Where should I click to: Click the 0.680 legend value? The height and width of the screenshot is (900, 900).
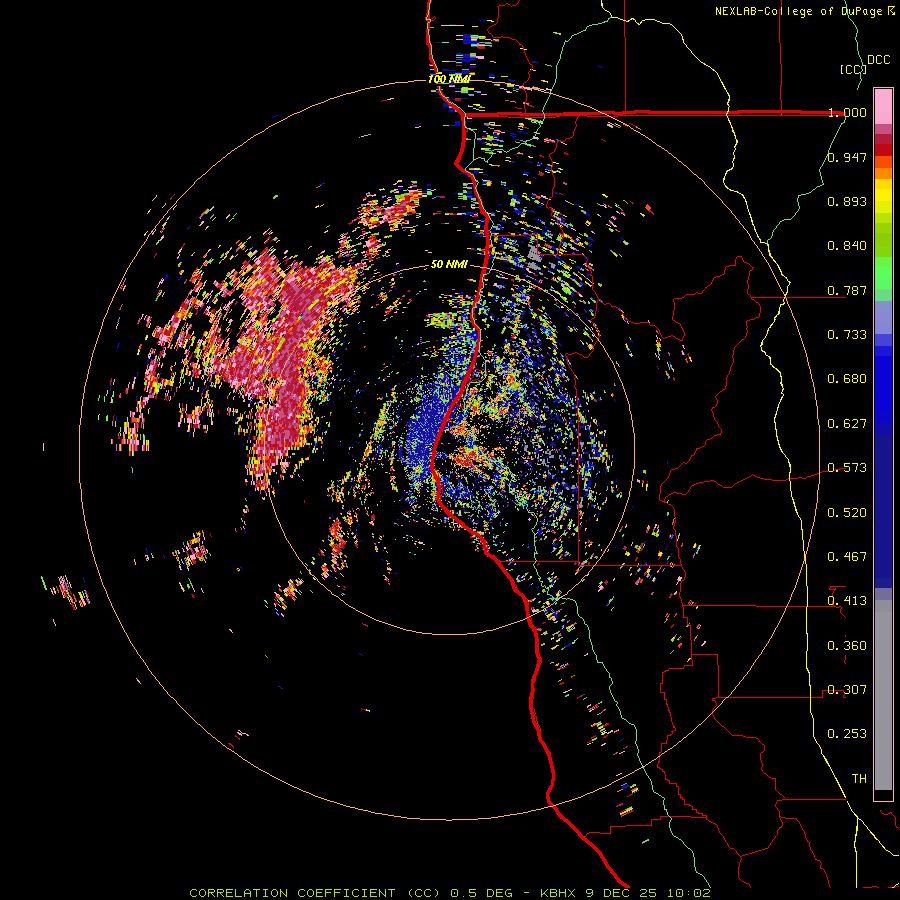coord(847,379)
